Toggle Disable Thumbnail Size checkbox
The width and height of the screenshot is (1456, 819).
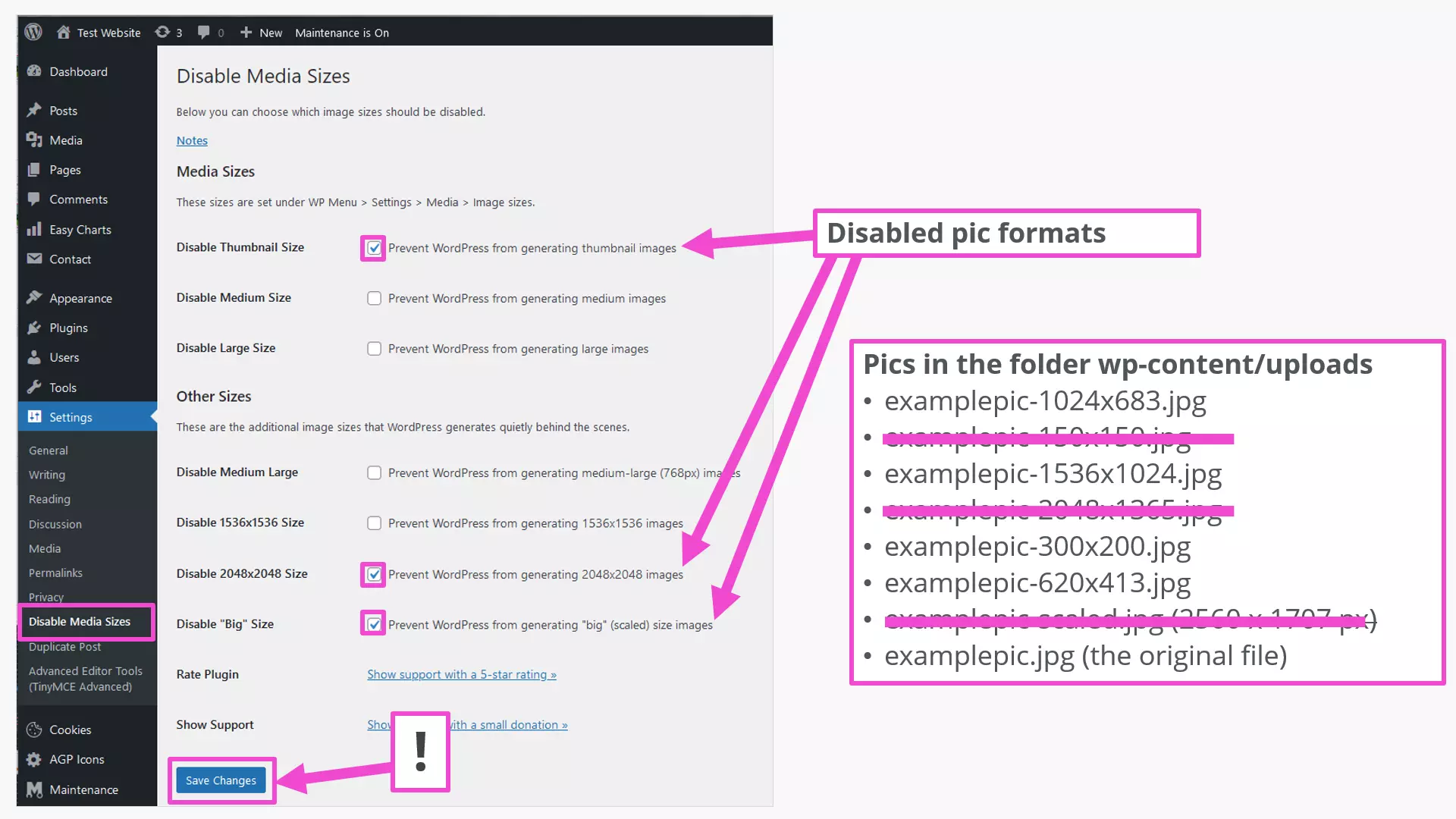coord(374,247)
